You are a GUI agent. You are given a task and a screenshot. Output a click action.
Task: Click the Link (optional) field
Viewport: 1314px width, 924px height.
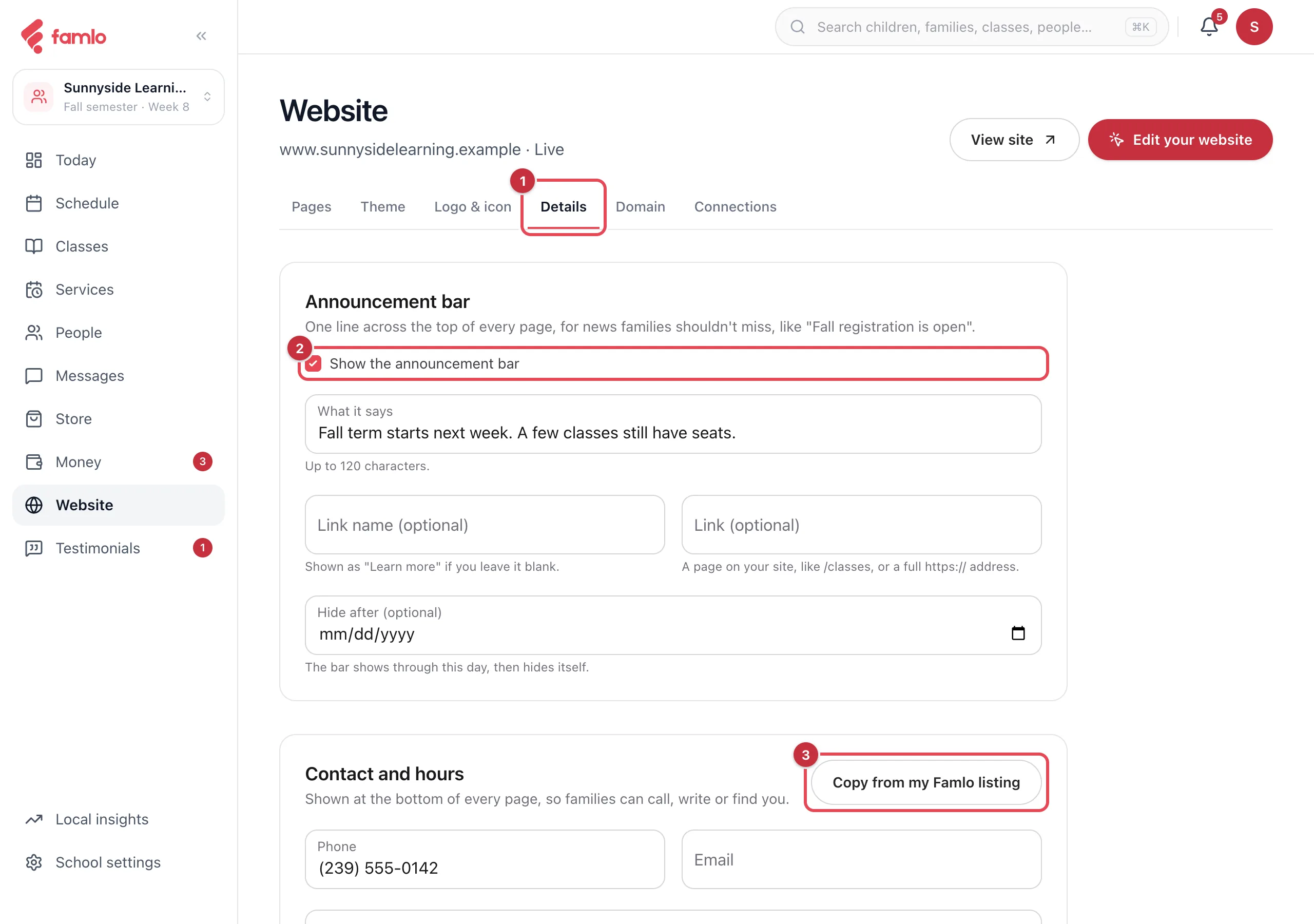click(x=861, y=525)
